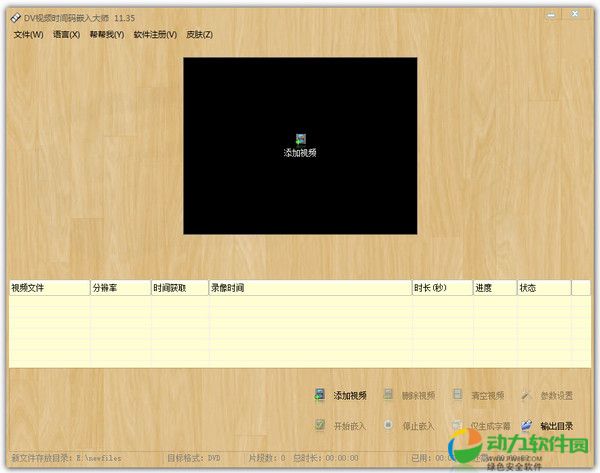Open the 皮肤(Z) skin menu
Viewport: 600px width, 473px height.
pos(199,34)
